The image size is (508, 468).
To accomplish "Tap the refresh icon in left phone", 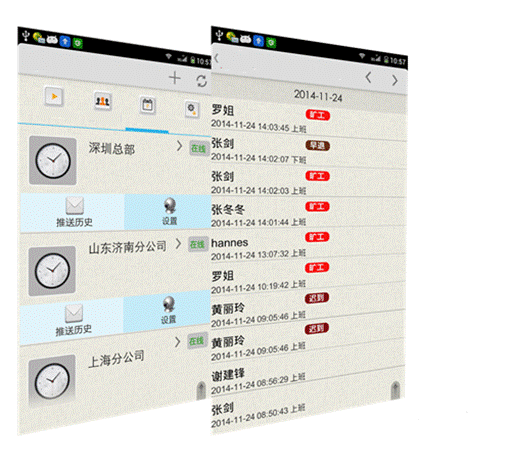I will [x=201, y=81].
